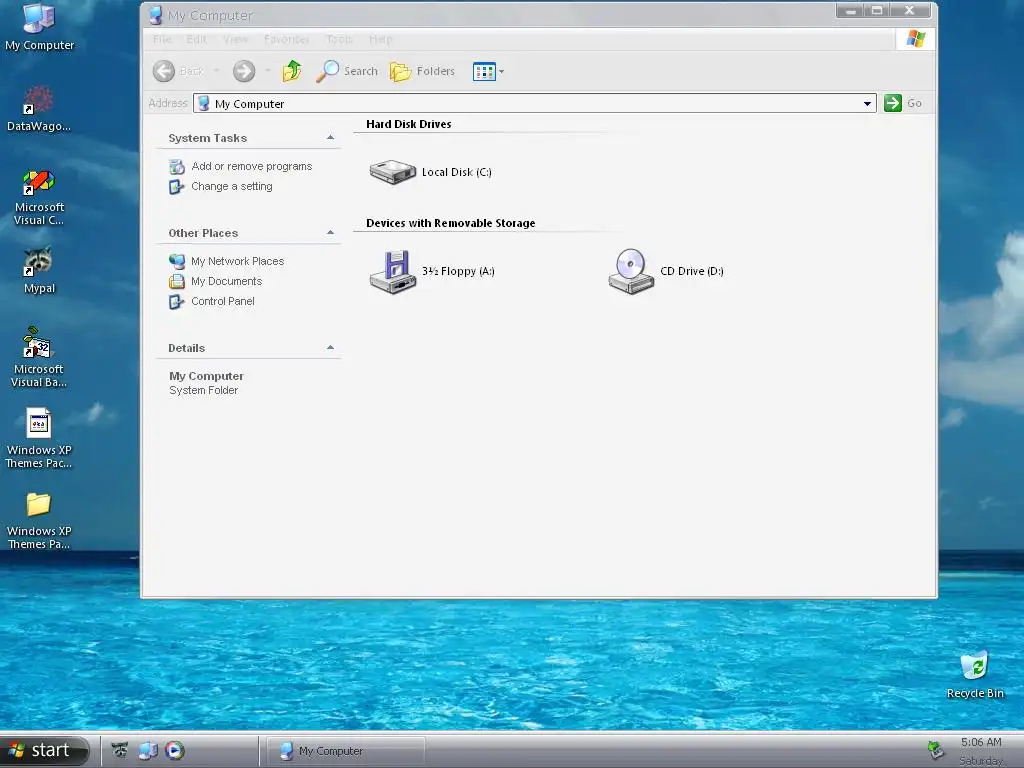Select the Local Disk (C:) drive icon
1024x768 pixels.
pos(392,172)
